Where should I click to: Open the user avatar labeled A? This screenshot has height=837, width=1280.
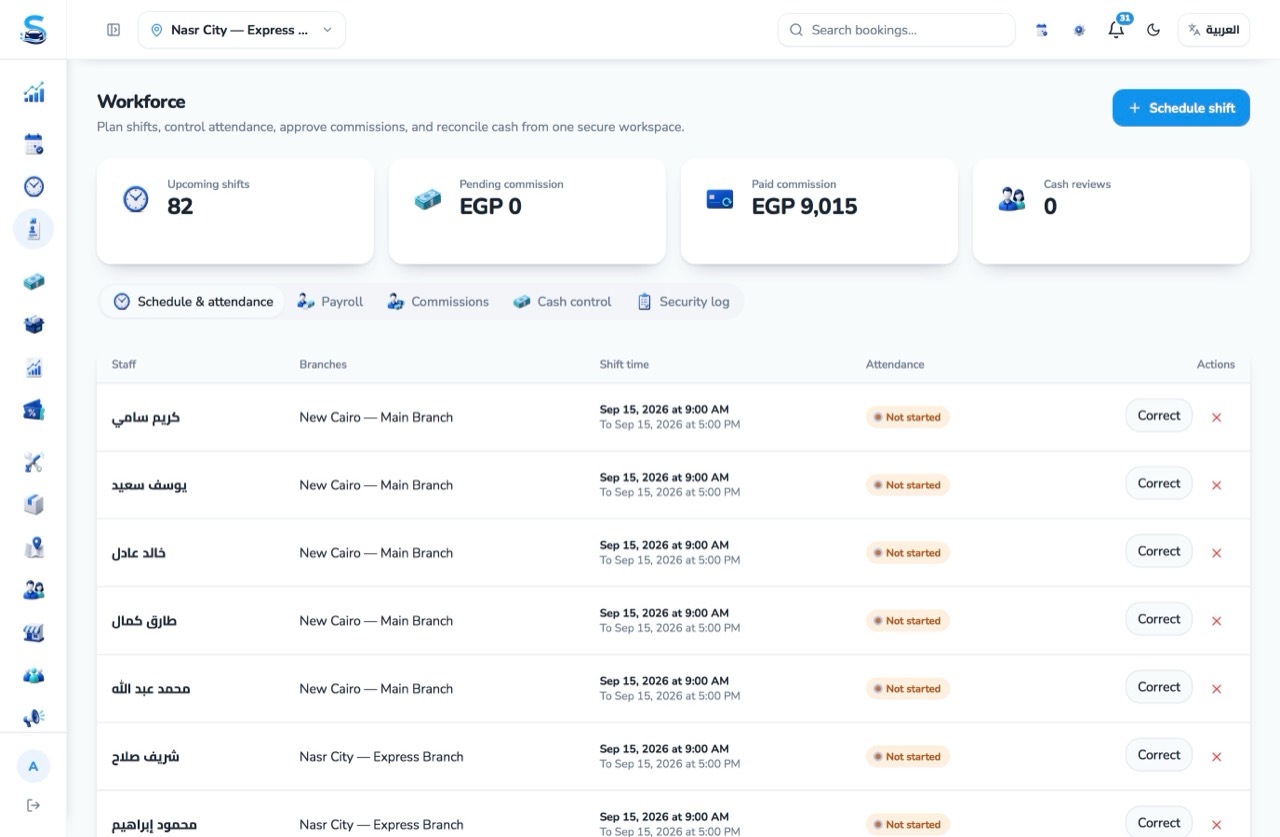33,766
